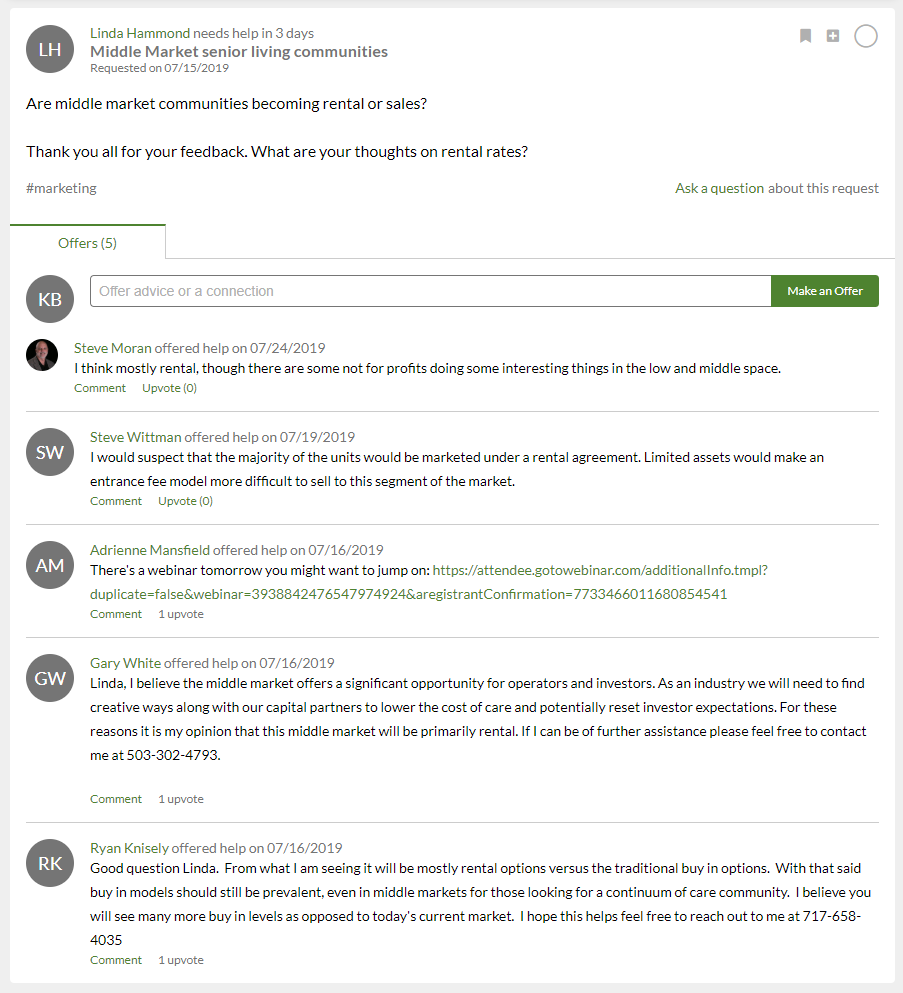Open Linda Hammond's LH avatar
Image resolution: width=903 pixels, height=993 pixels.
click(50, 49)
